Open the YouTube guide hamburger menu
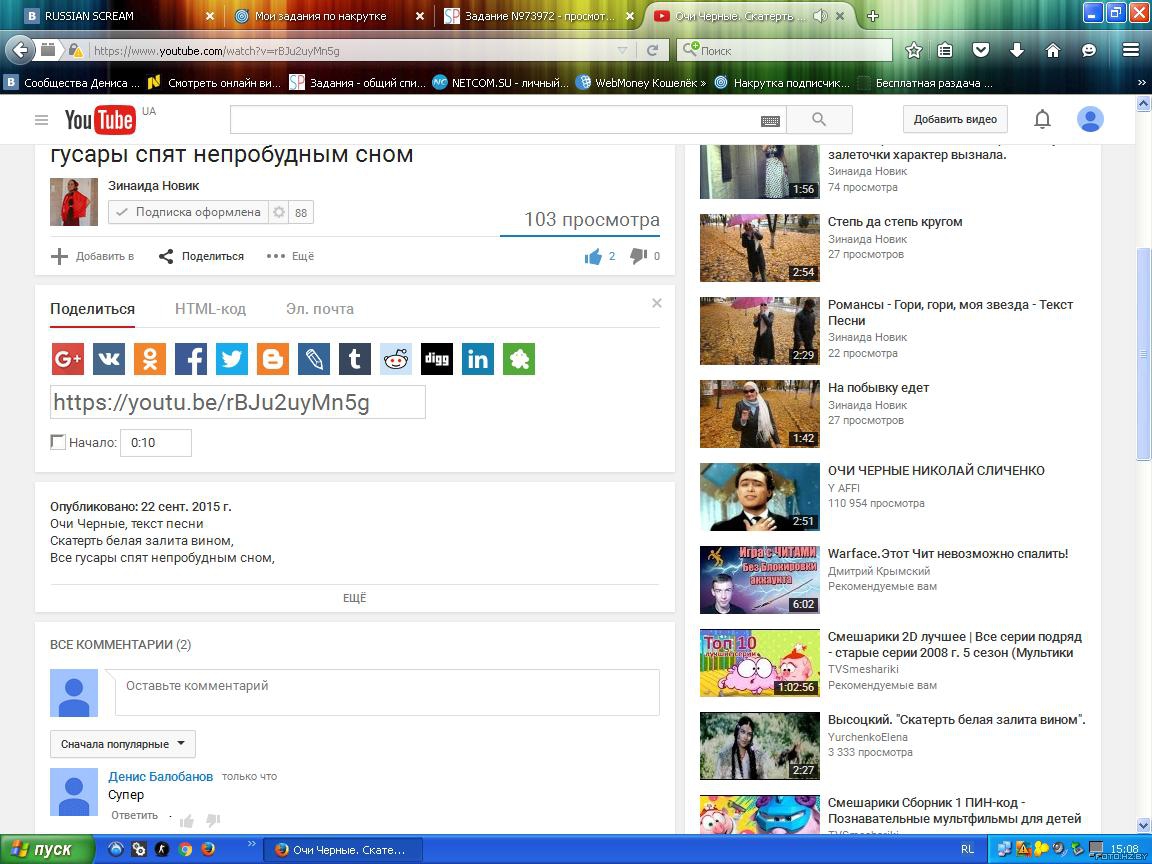The height and width of the screenshot is (864, 1152). (x=41, y=120)
